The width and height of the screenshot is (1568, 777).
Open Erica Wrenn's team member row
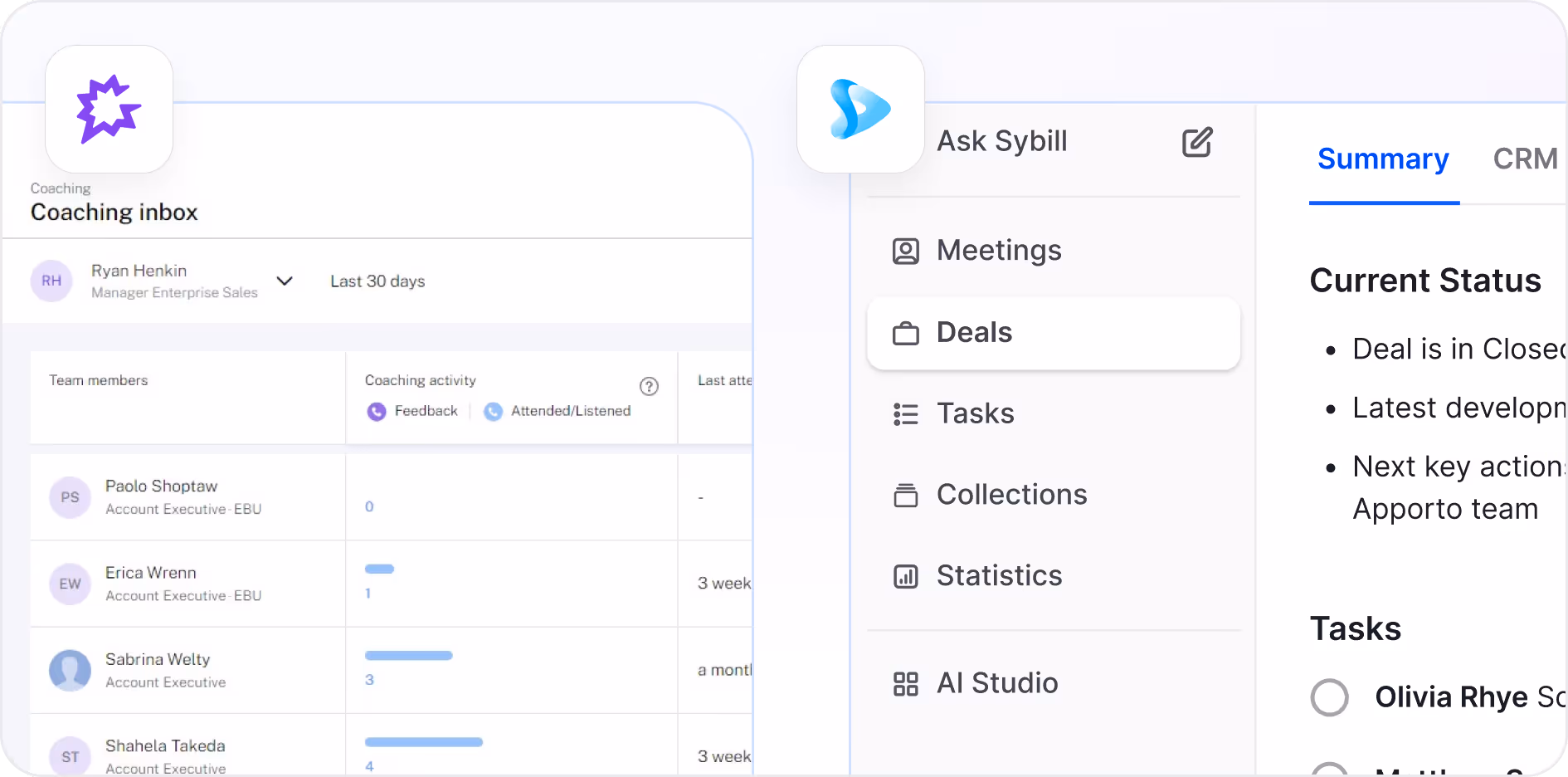click(392, 584)
